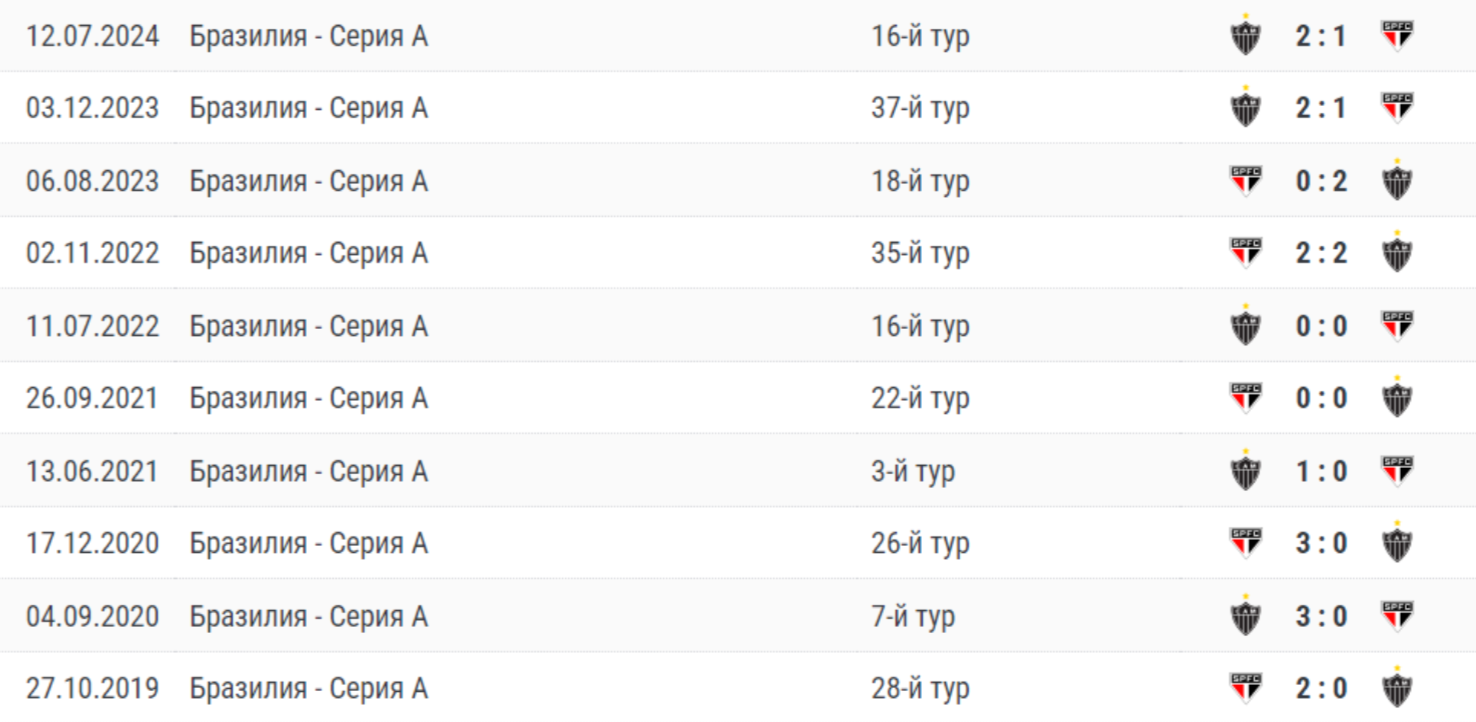The width and height of the screenshot is (1476, 722).
Task: Select the "37-й тур" round label
Action: (920, 108)
